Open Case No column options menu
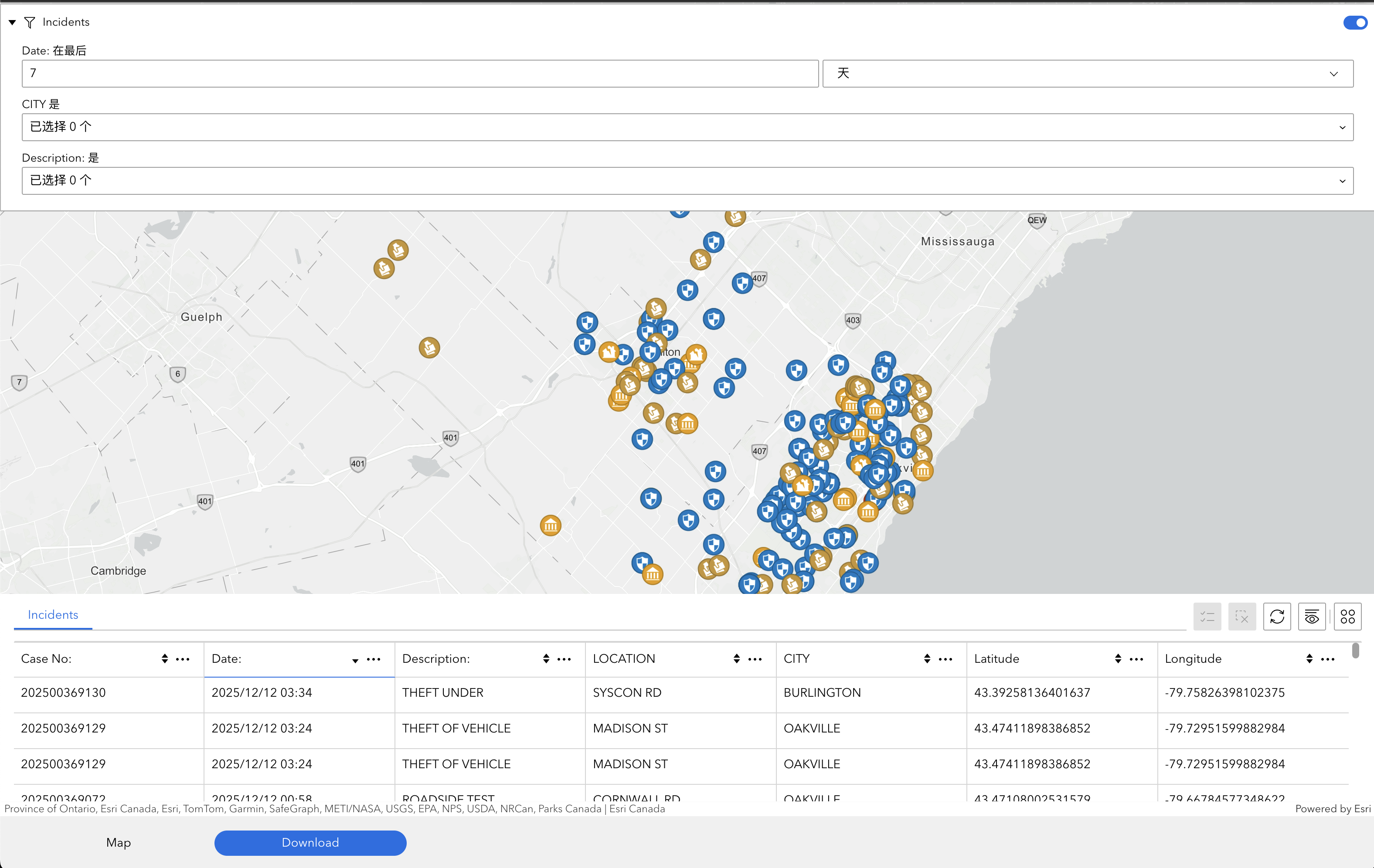Image resolution: width=1374 pixels, height=868 pixels. (x=183, y=659)
